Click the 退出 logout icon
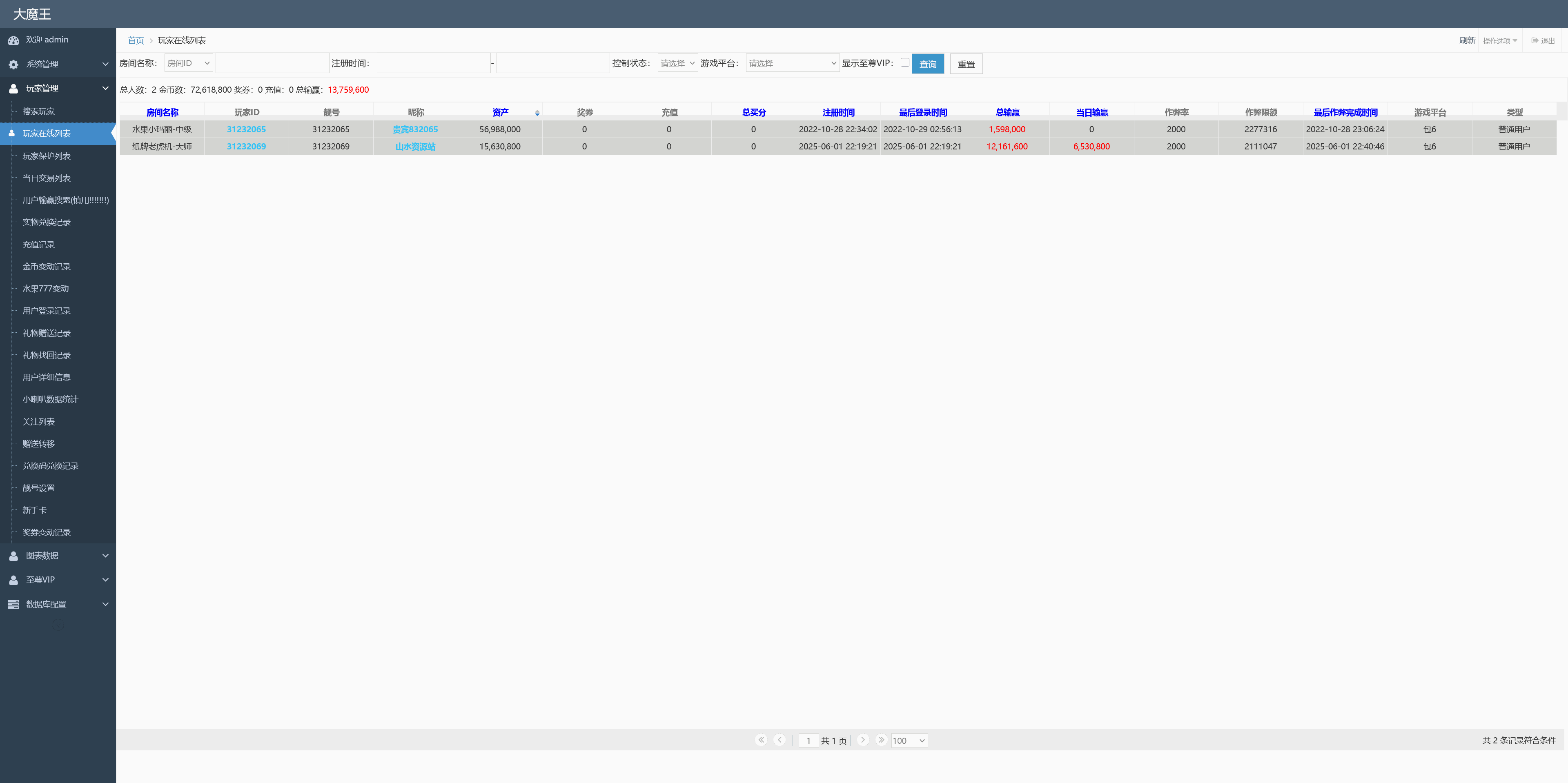1568x783 pixels. [x=1535, y=41]
